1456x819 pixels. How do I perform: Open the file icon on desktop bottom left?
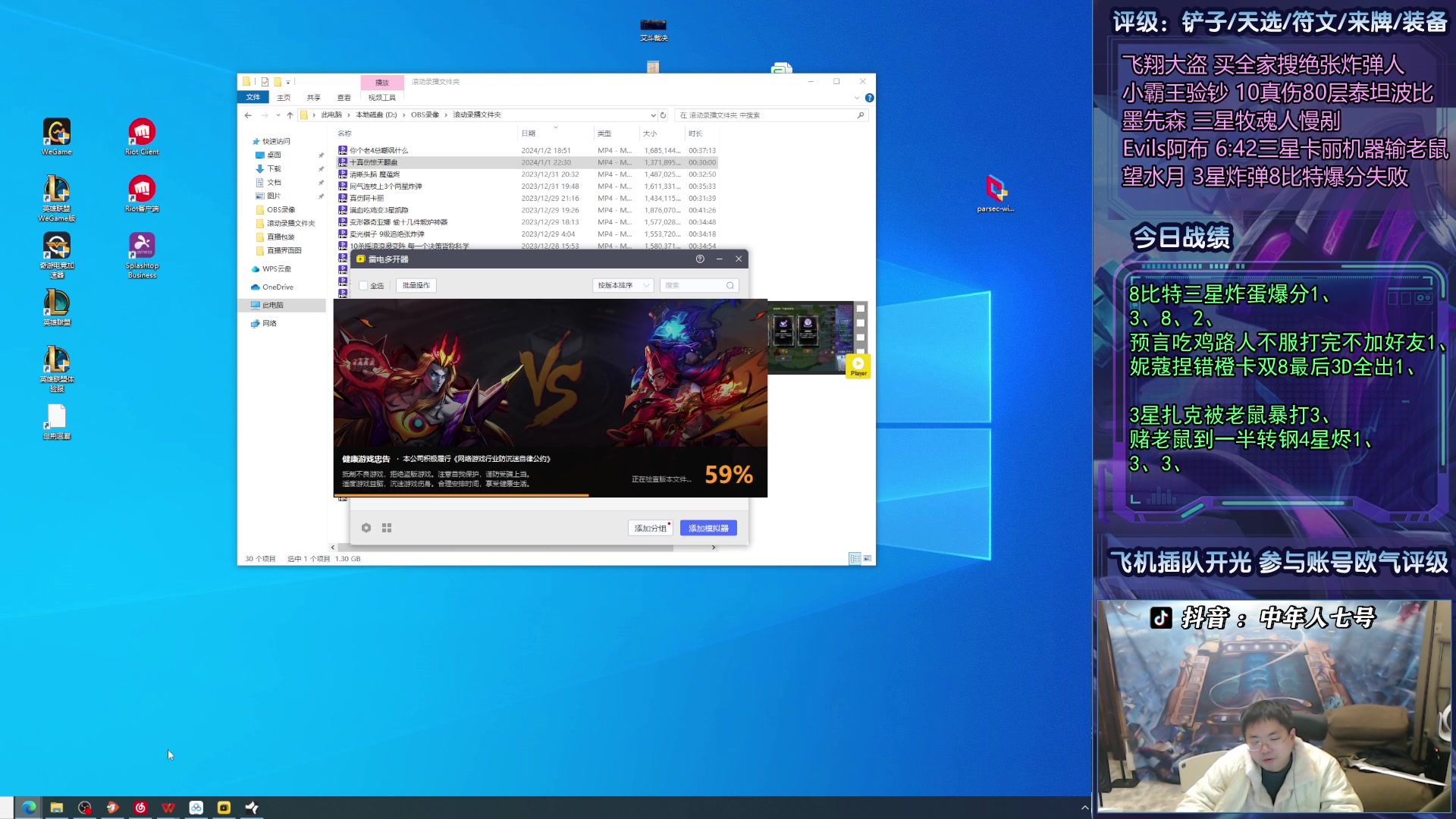coord(57,422)
